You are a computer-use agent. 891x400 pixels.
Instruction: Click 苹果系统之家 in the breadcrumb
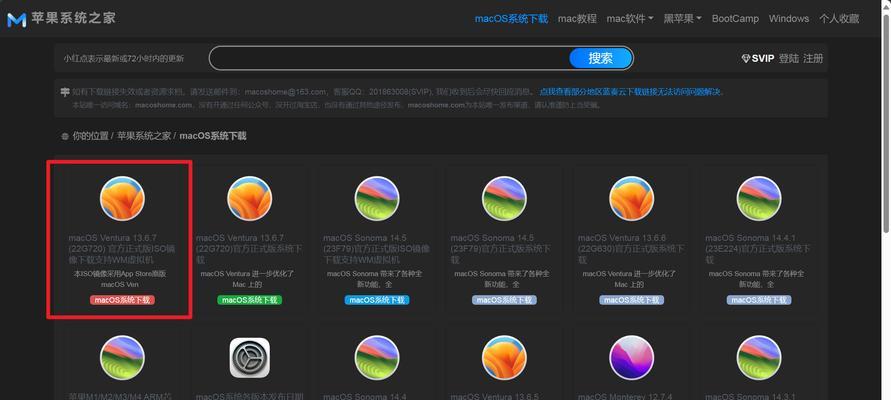click(144, 136)
